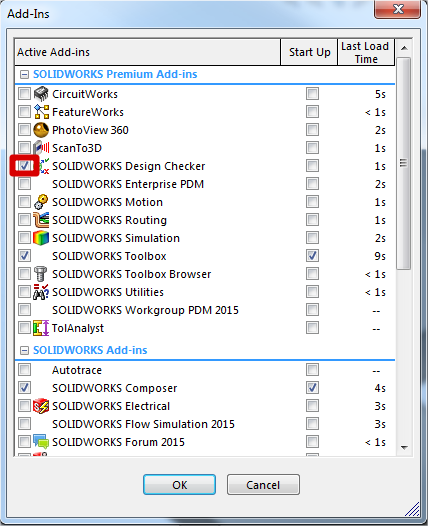Enable SOLIDWORKS Utilities active checkbox
Viewport: 428px width, 526px height.
click(24, 292)
